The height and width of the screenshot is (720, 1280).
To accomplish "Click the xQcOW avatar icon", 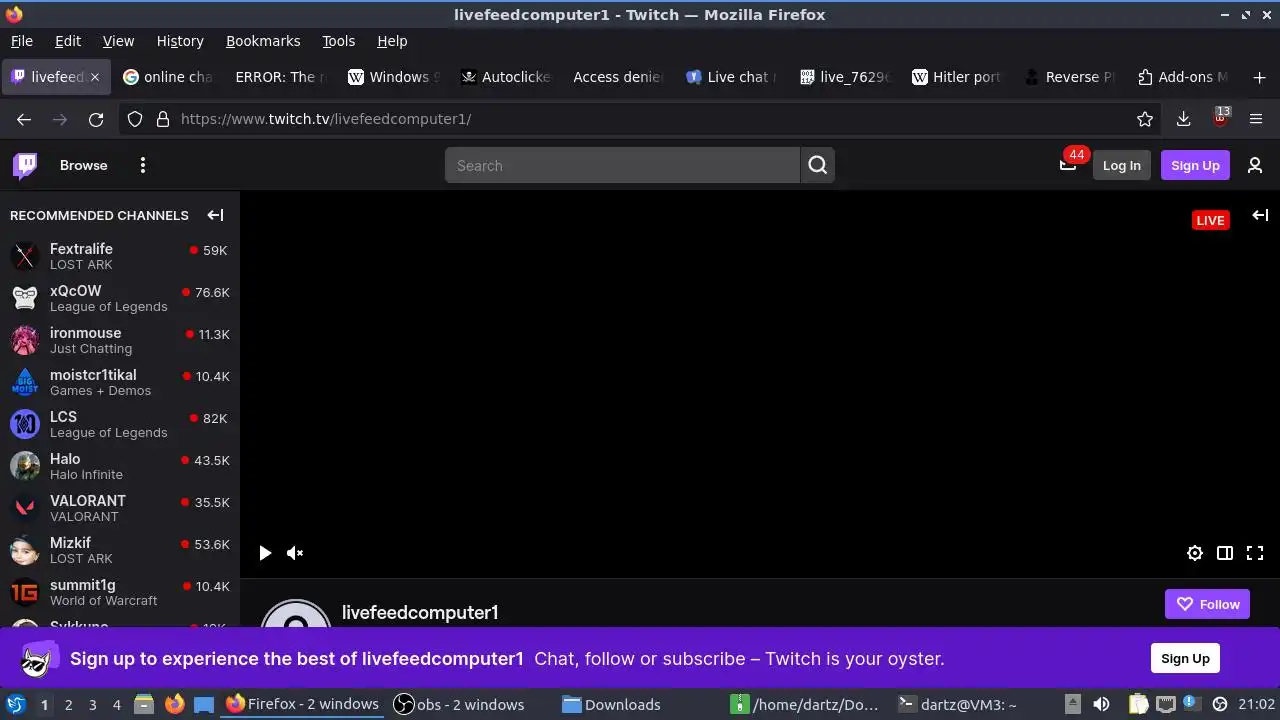I will 25,298.
